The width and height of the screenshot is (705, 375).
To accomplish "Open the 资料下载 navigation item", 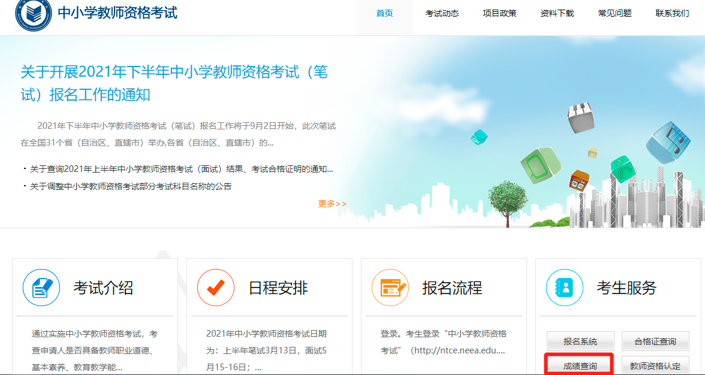I will [x=557, y=13].
